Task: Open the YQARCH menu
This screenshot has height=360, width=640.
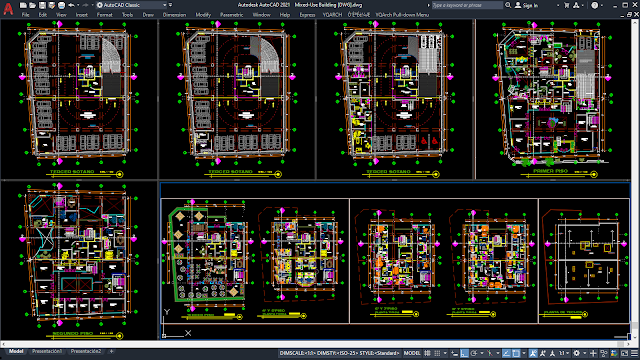Action: (332, 15)
